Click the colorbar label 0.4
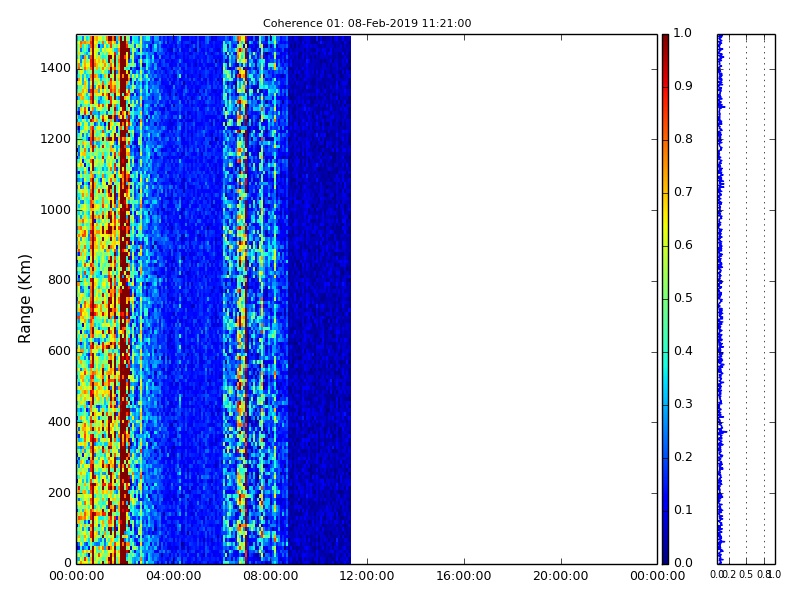 pyautogui.click(x=683, y=351)
